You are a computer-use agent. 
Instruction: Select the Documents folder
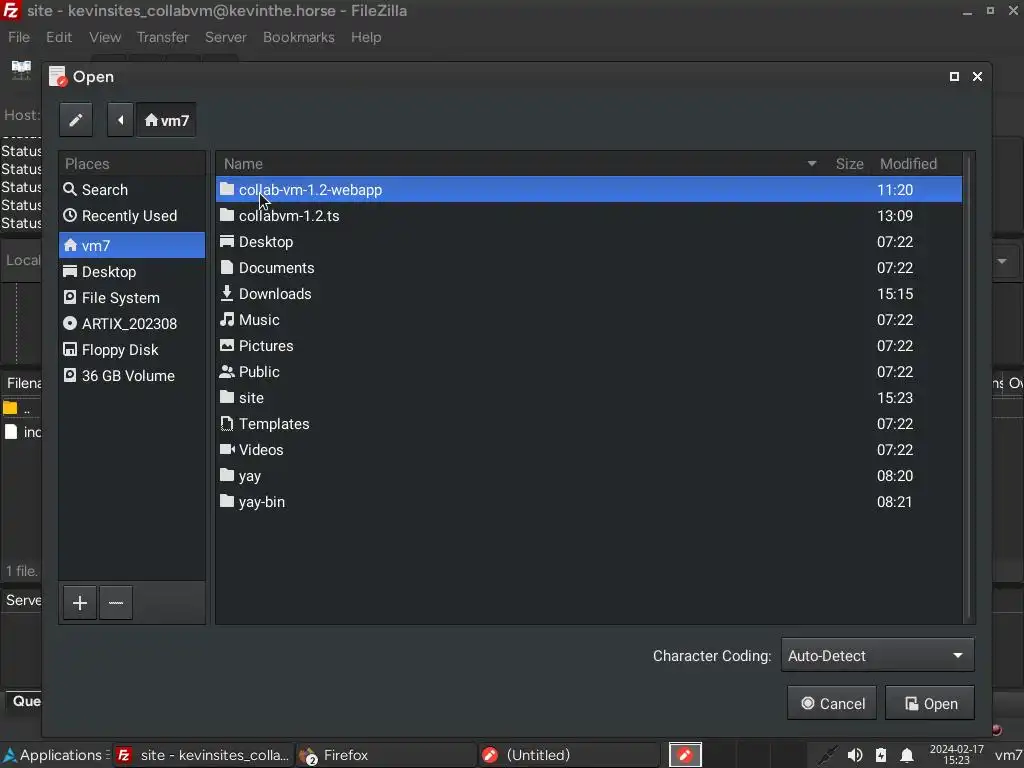click(588, 268)
